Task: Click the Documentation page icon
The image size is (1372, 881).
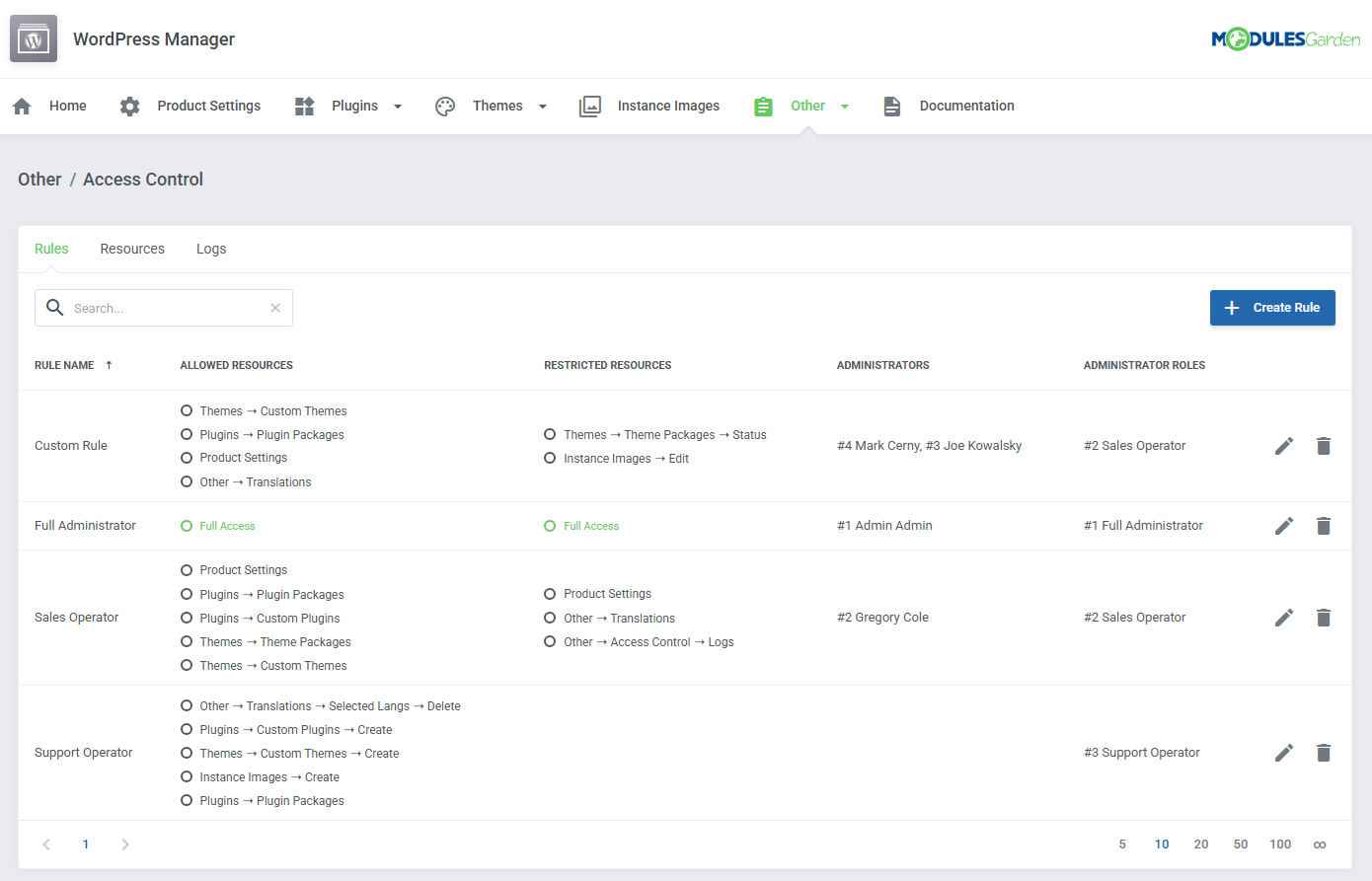Action: point(891,105)
